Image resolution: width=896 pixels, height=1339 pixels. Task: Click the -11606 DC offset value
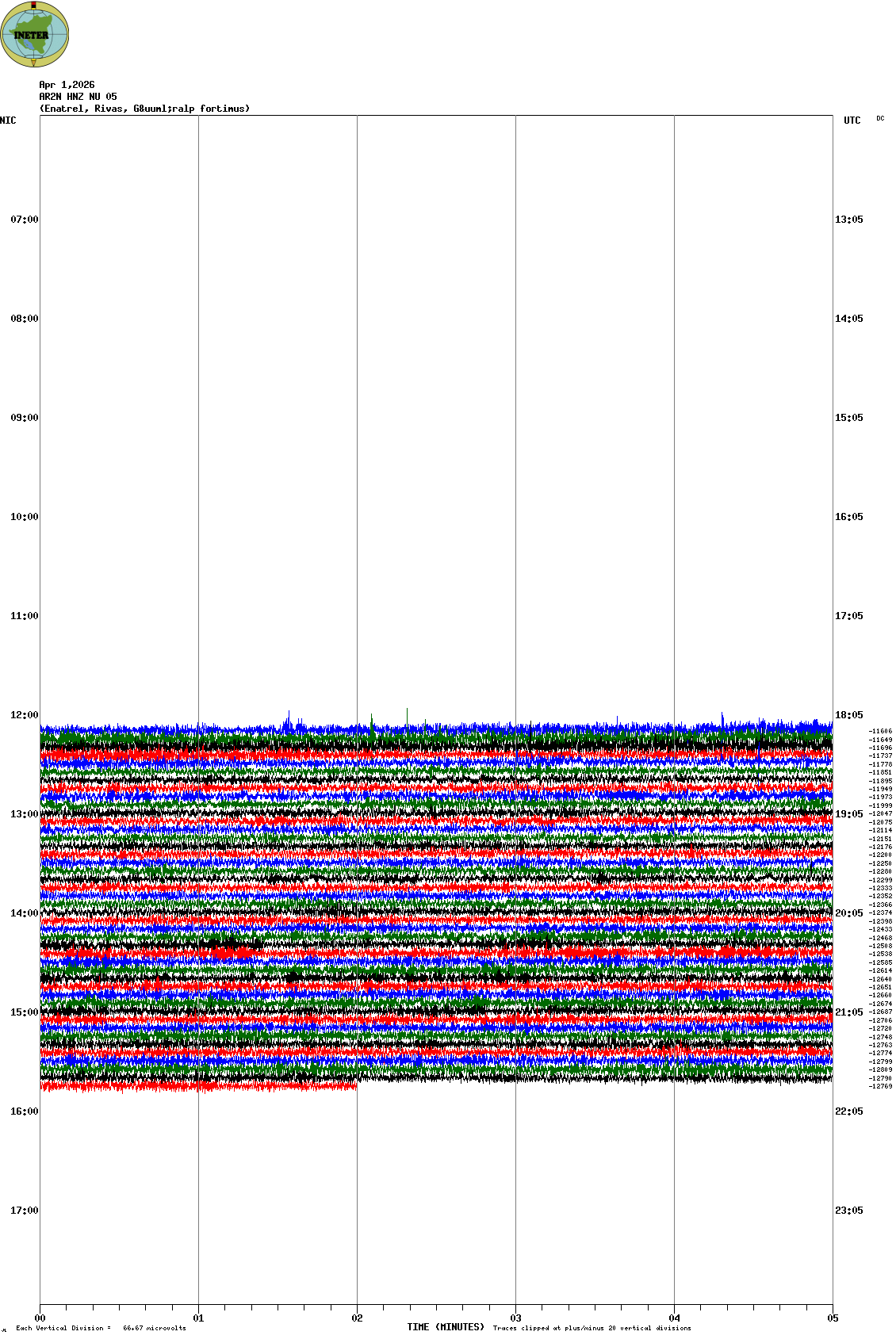click(880, 732)
